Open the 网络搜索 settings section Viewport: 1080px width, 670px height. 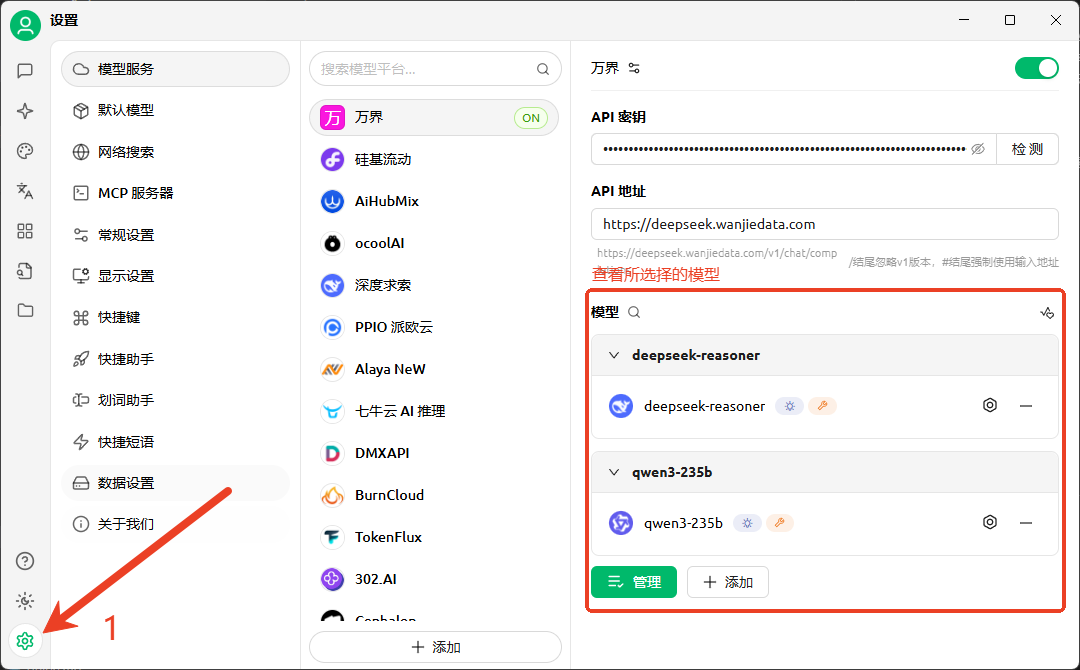click(x=176, y=152)
